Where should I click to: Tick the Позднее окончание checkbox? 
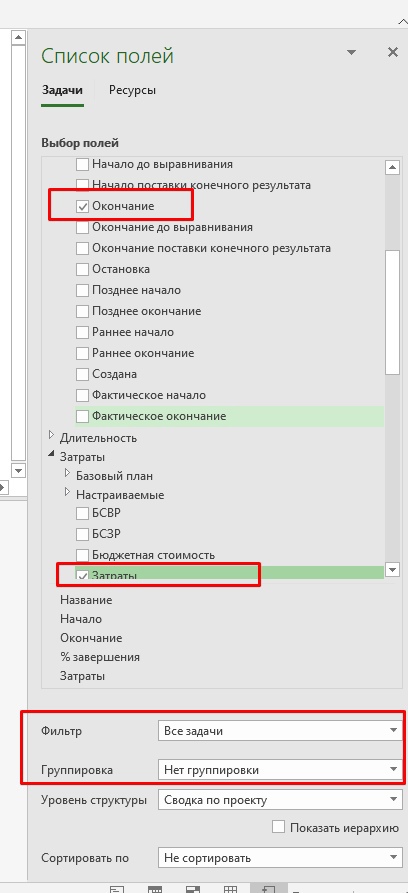[x=83, y=312]
